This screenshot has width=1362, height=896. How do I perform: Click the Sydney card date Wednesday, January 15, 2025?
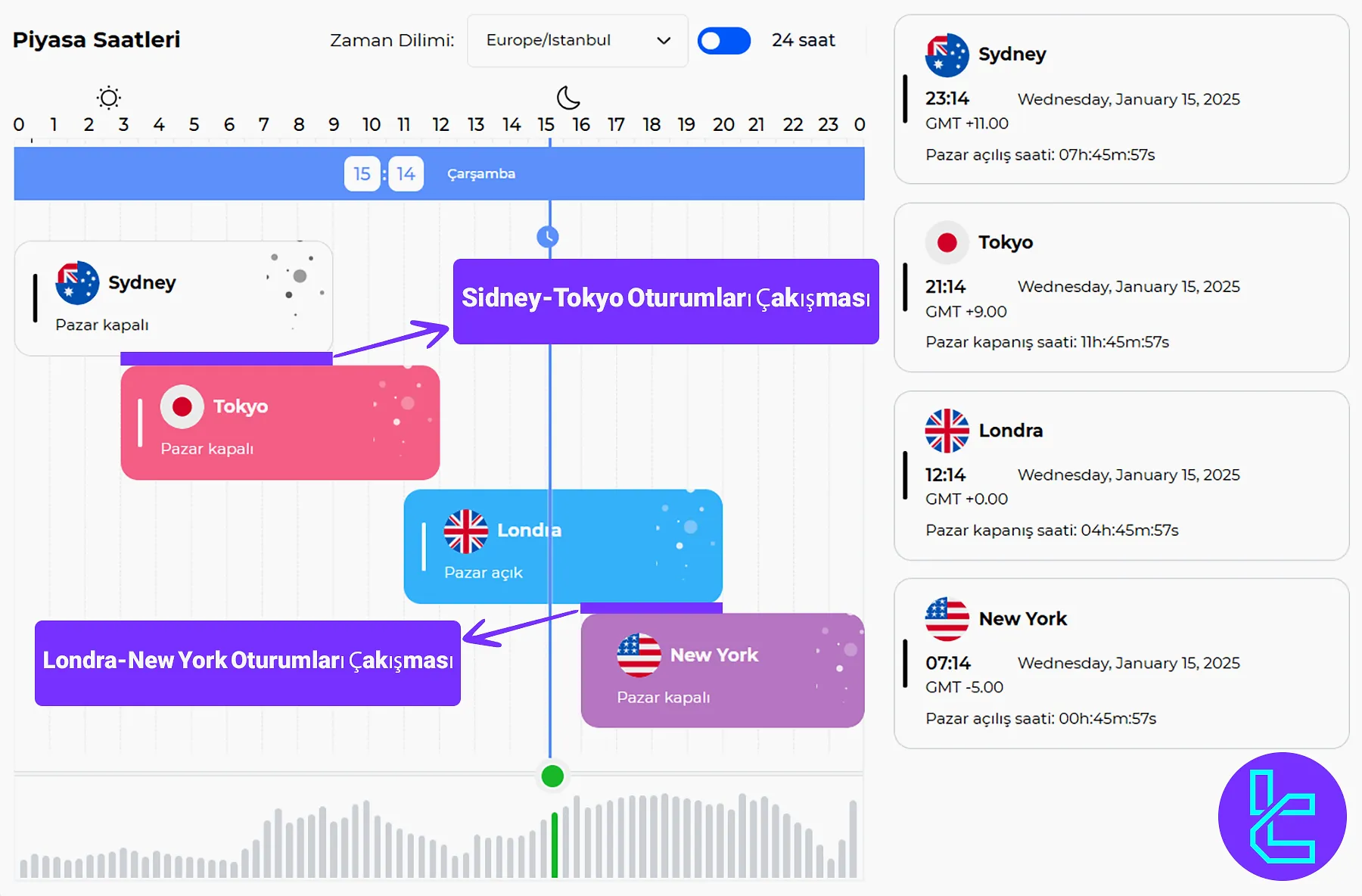1129,99
